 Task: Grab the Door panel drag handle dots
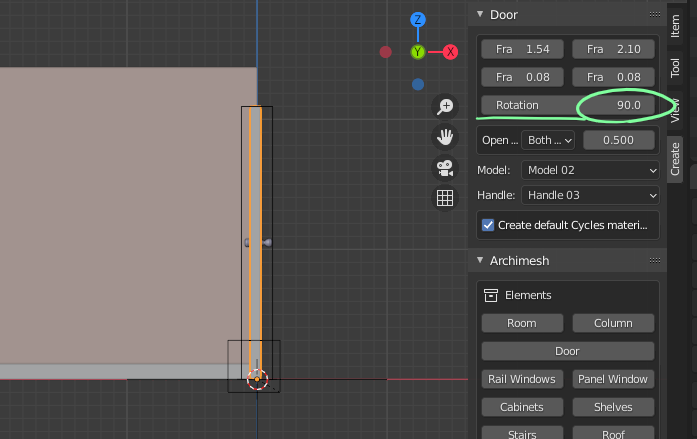click(655, 15)
